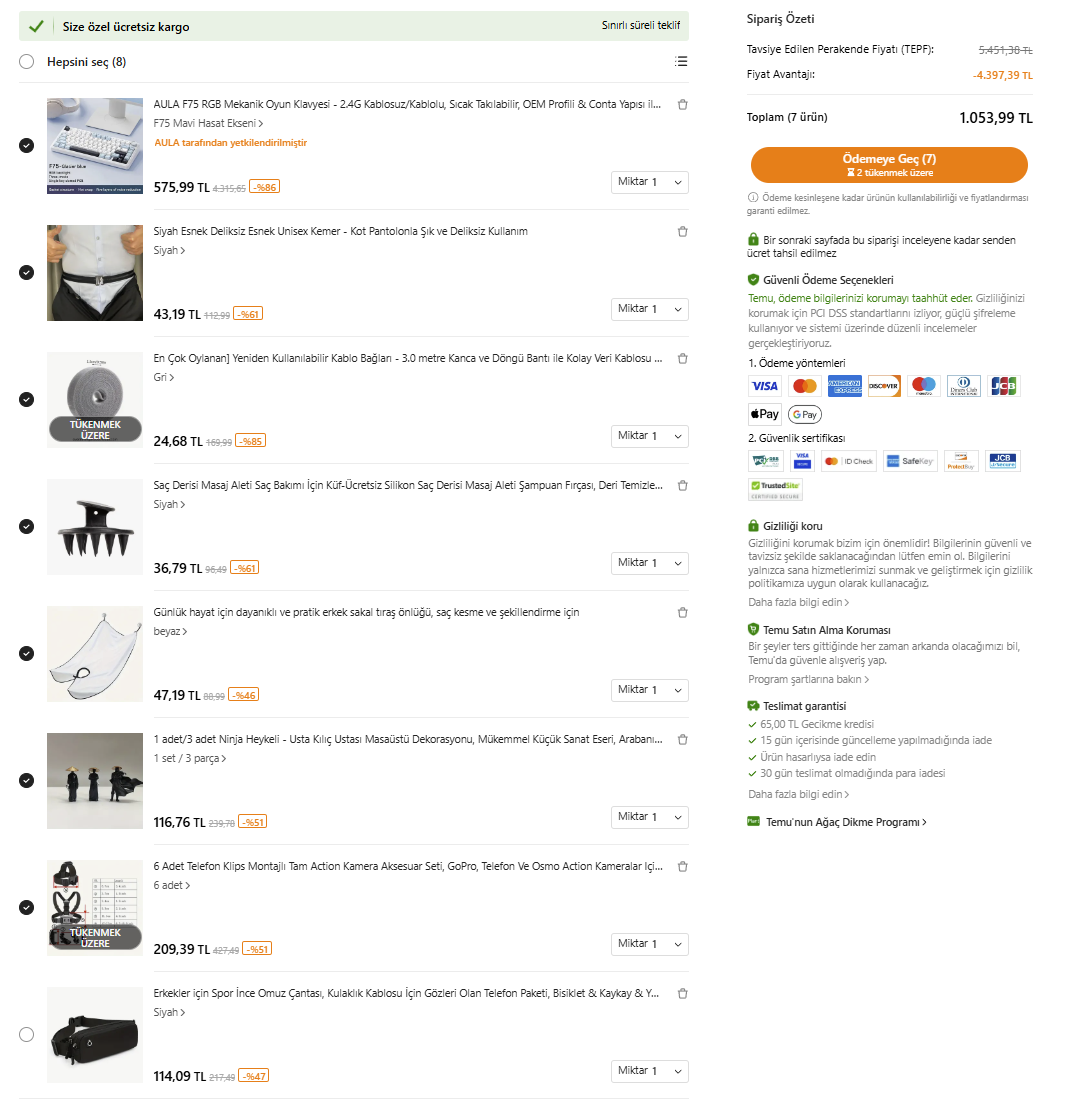Viewport: 1076px width, 1101px height.
Task: Remove the men's sport shoulder bag
Action: (x=682, y=993)
